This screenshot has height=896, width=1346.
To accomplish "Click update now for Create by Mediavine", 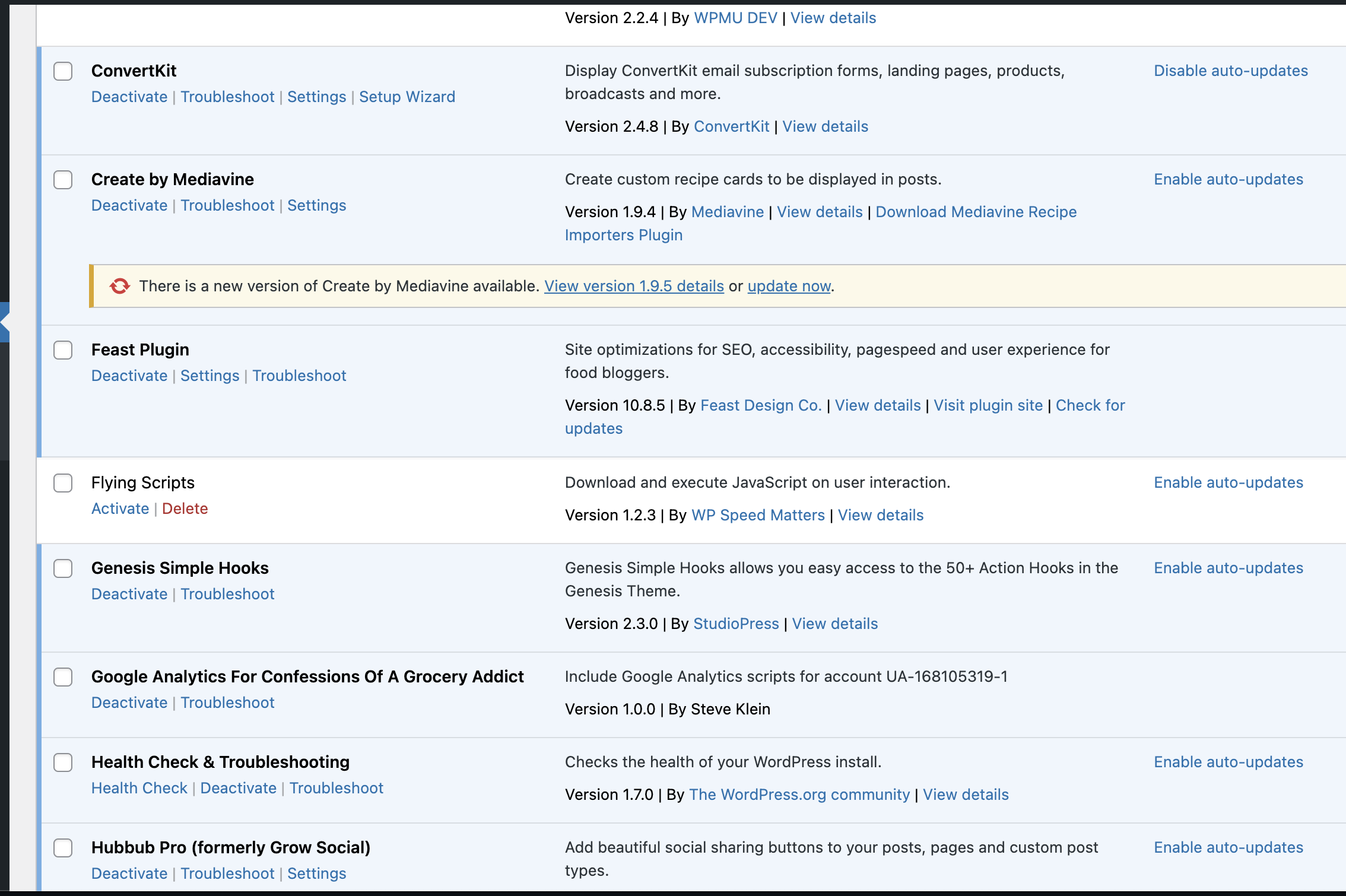I will [x=789, y=286].
